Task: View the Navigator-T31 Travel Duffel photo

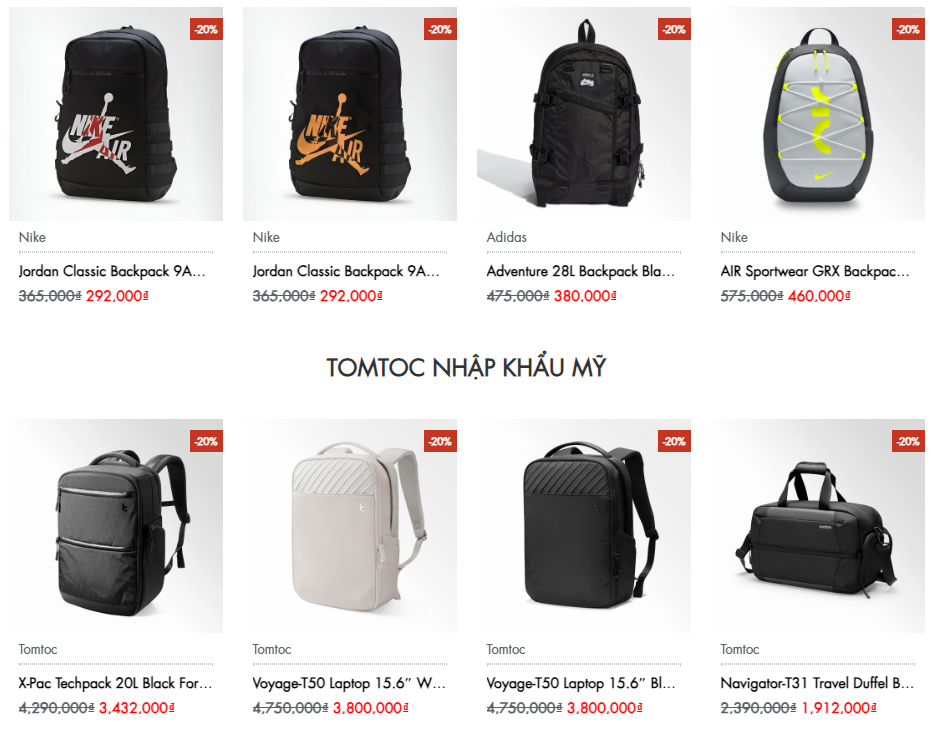Action: tap(818, 526)
